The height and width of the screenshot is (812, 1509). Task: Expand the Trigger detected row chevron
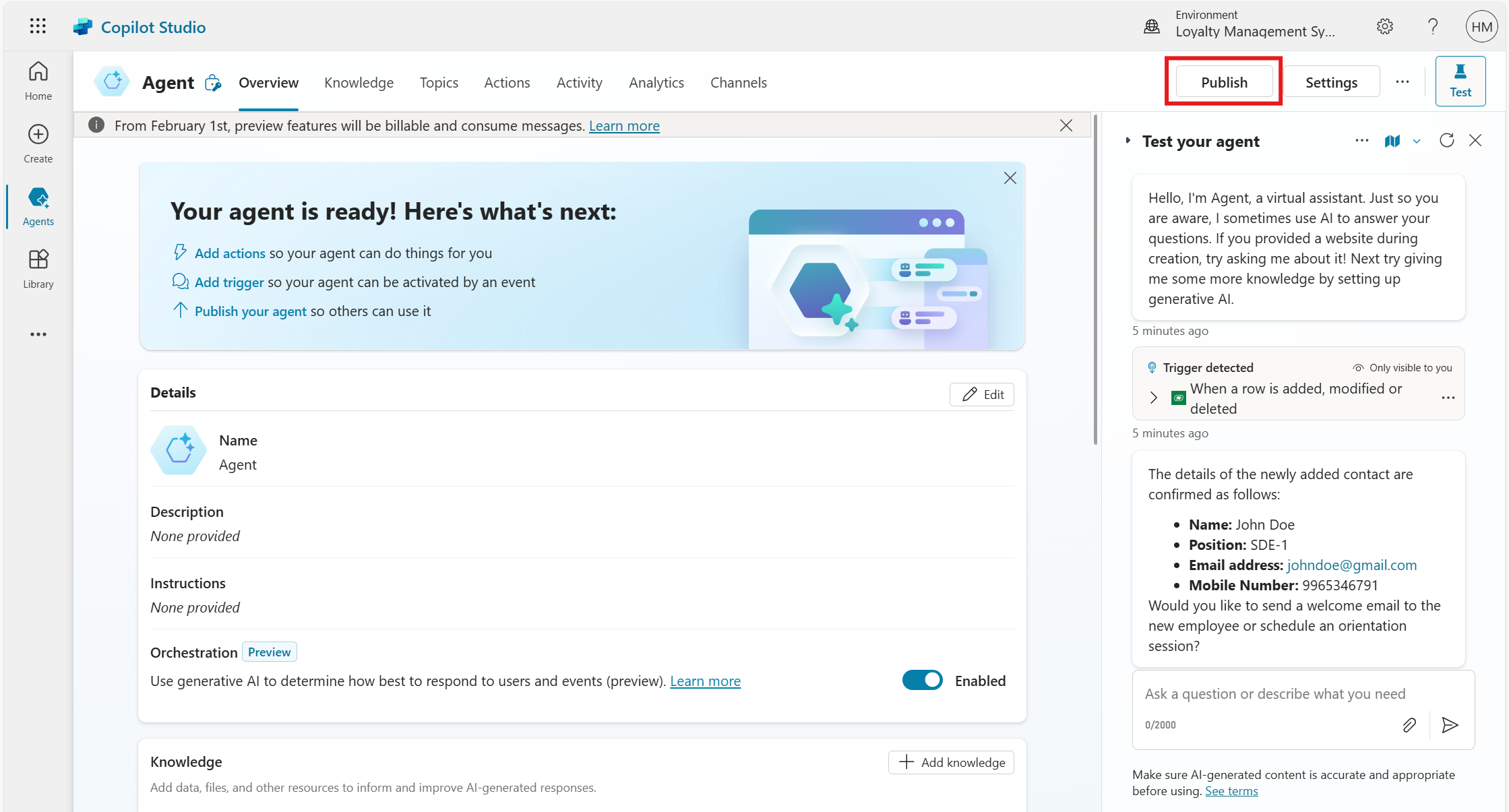coord(1153,398)
